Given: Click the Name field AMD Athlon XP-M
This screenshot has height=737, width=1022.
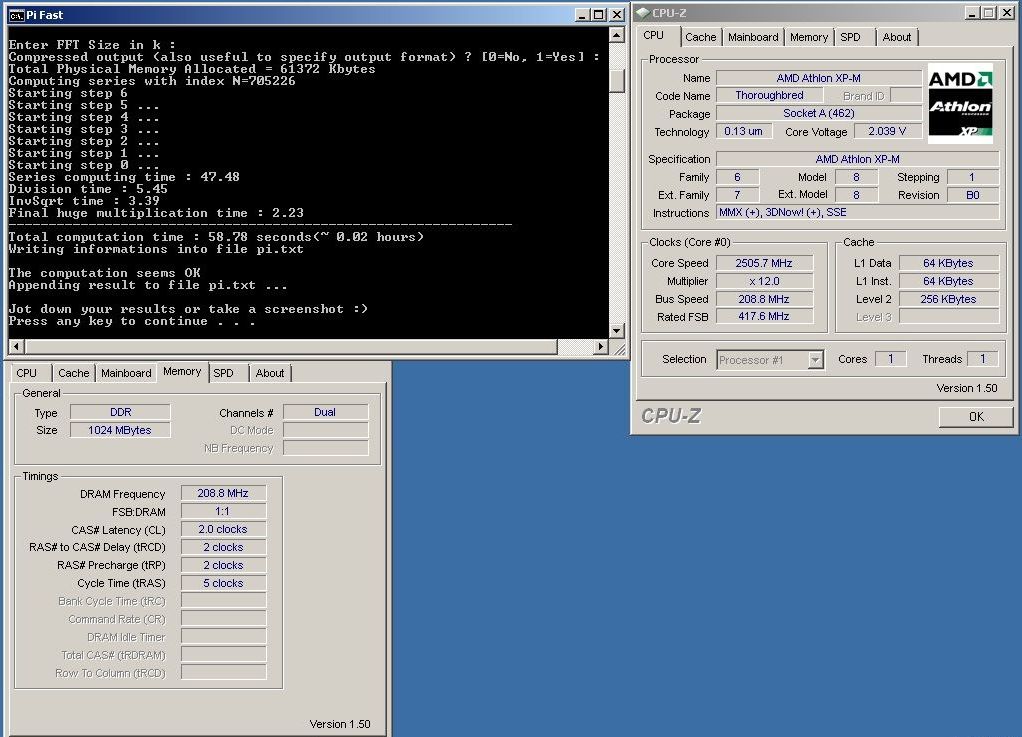Looking at the screenshot, I should pyautogui.click(x=819, y=78).
